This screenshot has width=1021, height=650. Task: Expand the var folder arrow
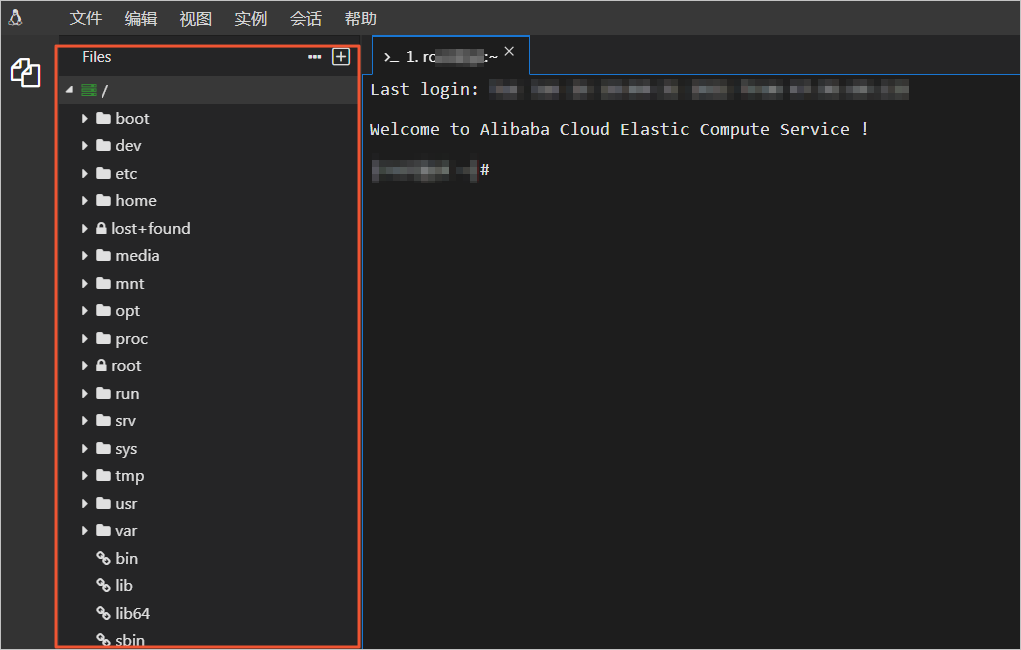(86, 531)
